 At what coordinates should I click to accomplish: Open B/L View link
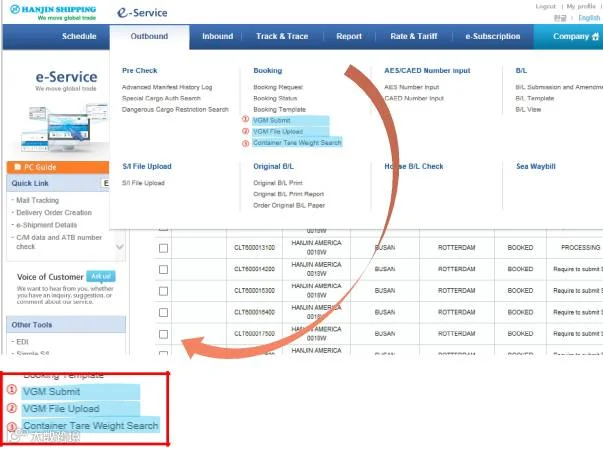[528, 110]
